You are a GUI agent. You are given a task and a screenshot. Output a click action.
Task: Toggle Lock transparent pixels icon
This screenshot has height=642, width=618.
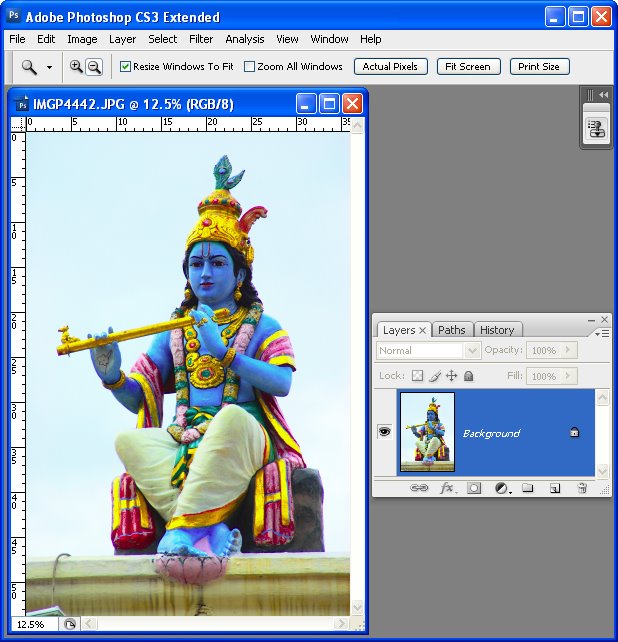(417, 376)
